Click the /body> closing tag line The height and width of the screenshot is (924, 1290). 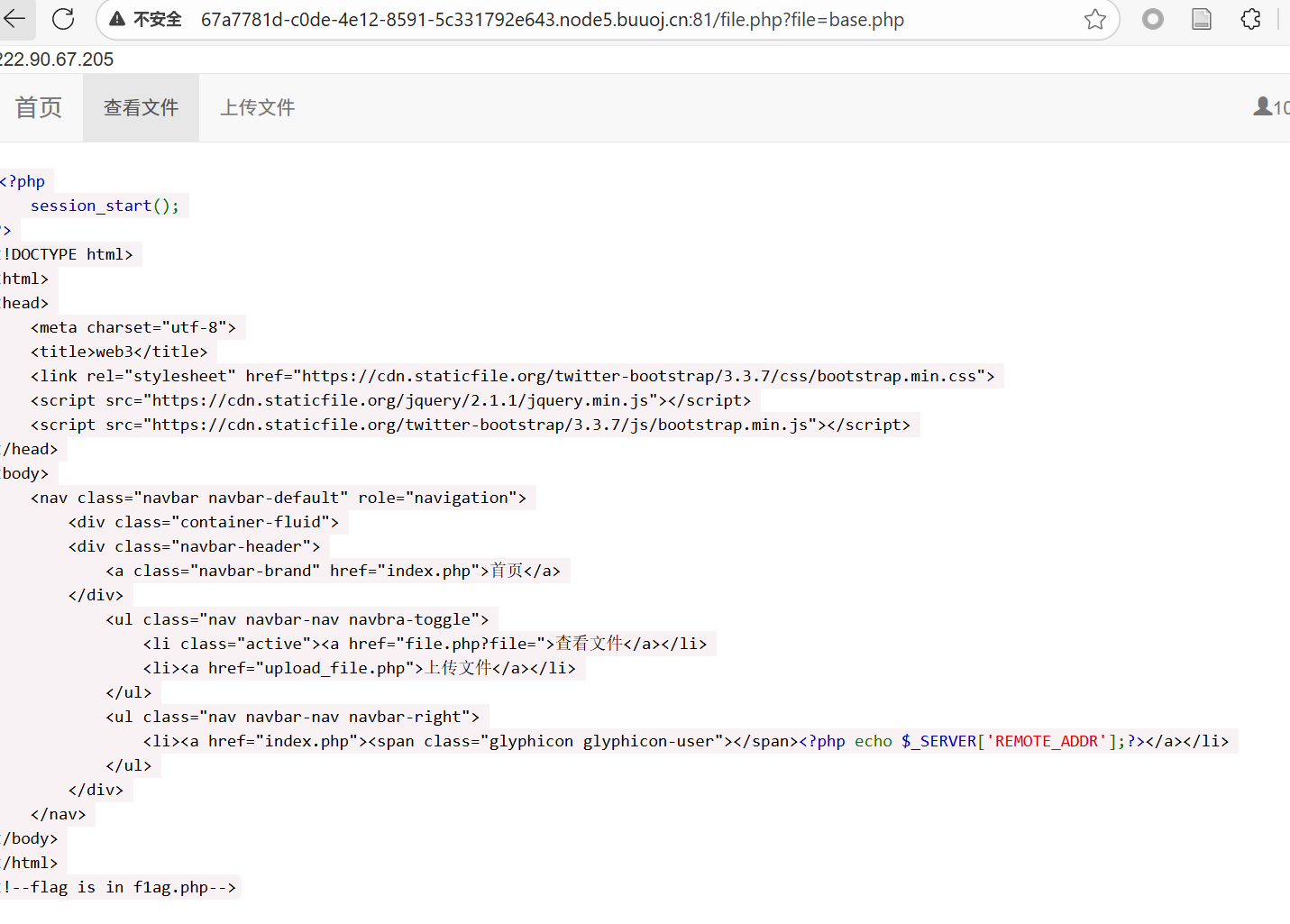pos(30,838)
